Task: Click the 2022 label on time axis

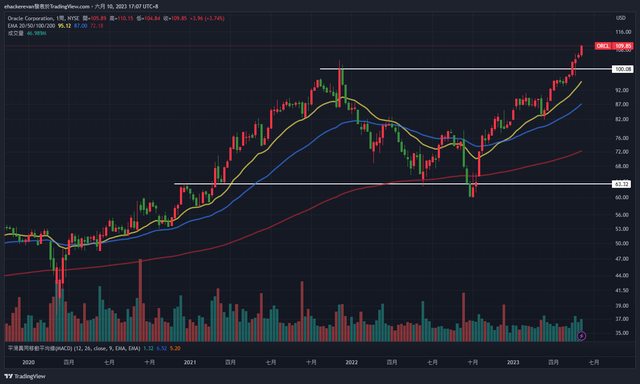Action: click(351, 362)
